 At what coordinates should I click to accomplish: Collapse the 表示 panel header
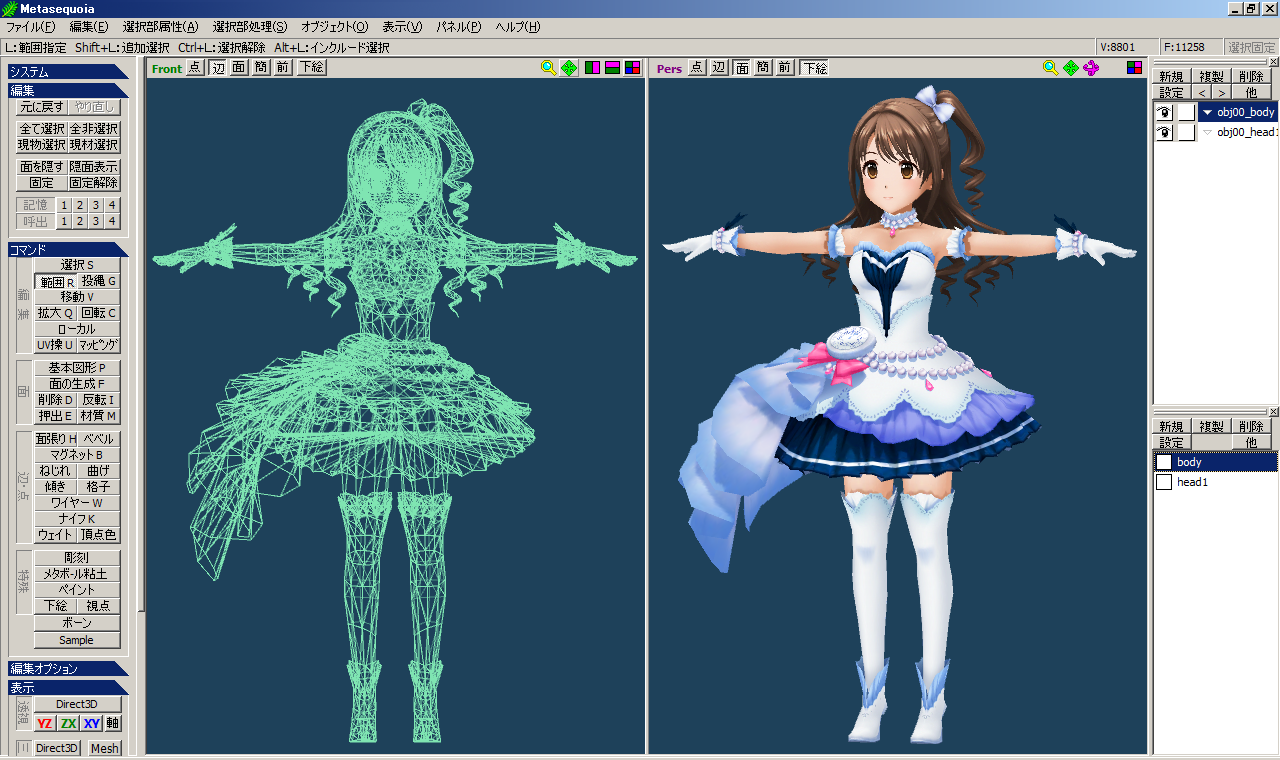click(x=68, y=688)
